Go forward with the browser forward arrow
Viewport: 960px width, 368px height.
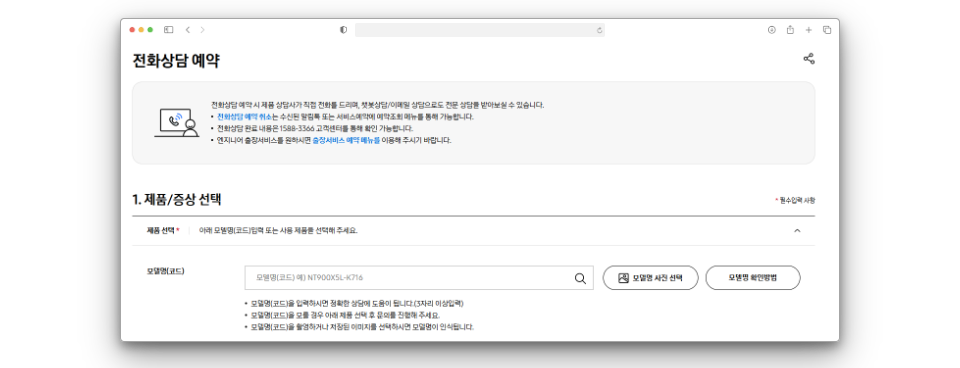[x=203, y=29]
